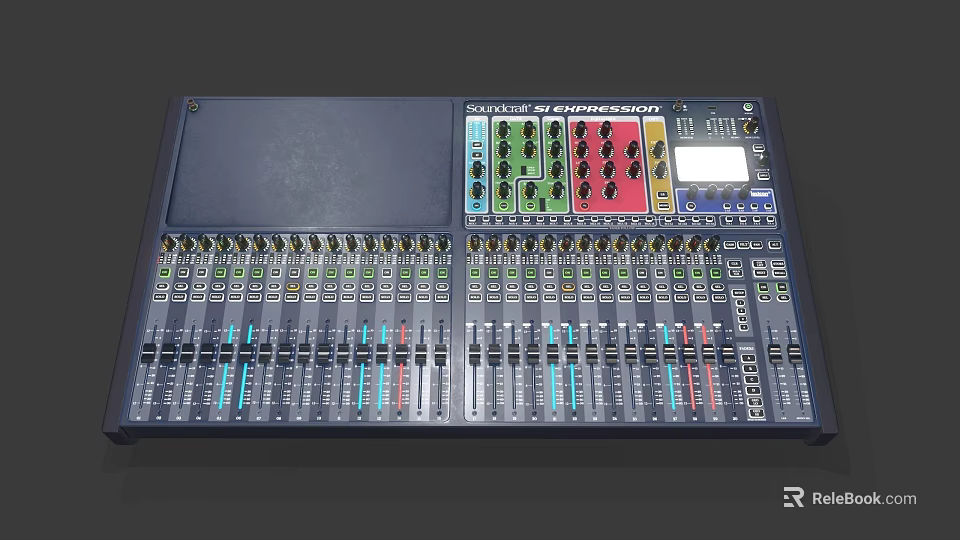Click the top-left knob in the green GATE section

(x=503, y=130)
